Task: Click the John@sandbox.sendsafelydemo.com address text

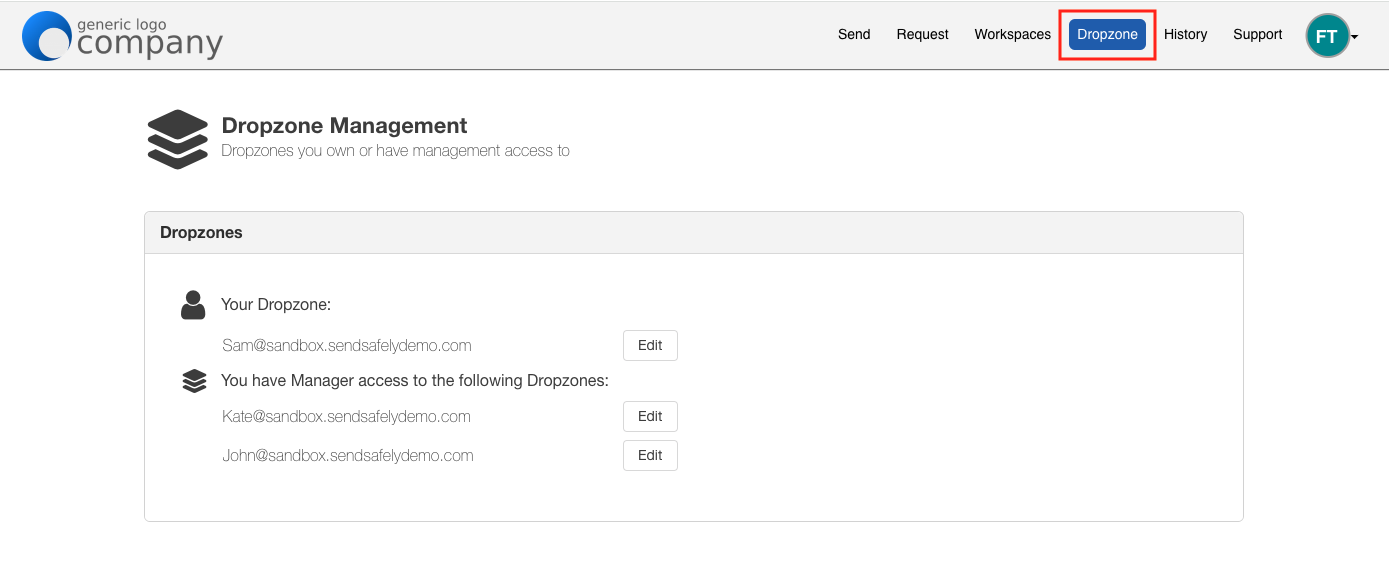Action: (348, 455)
